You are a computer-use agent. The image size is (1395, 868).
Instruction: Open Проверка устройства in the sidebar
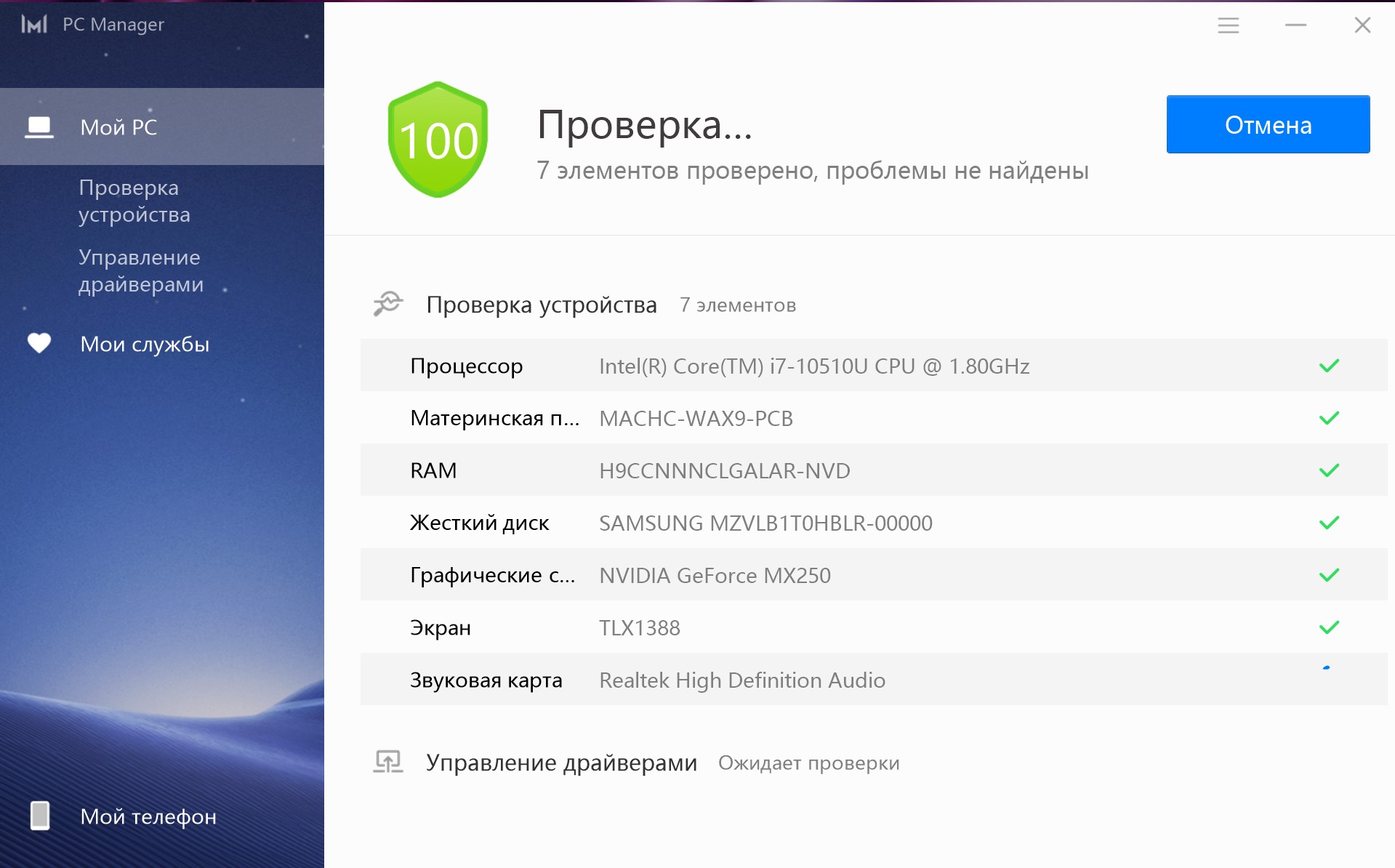[x=134, y=201]
